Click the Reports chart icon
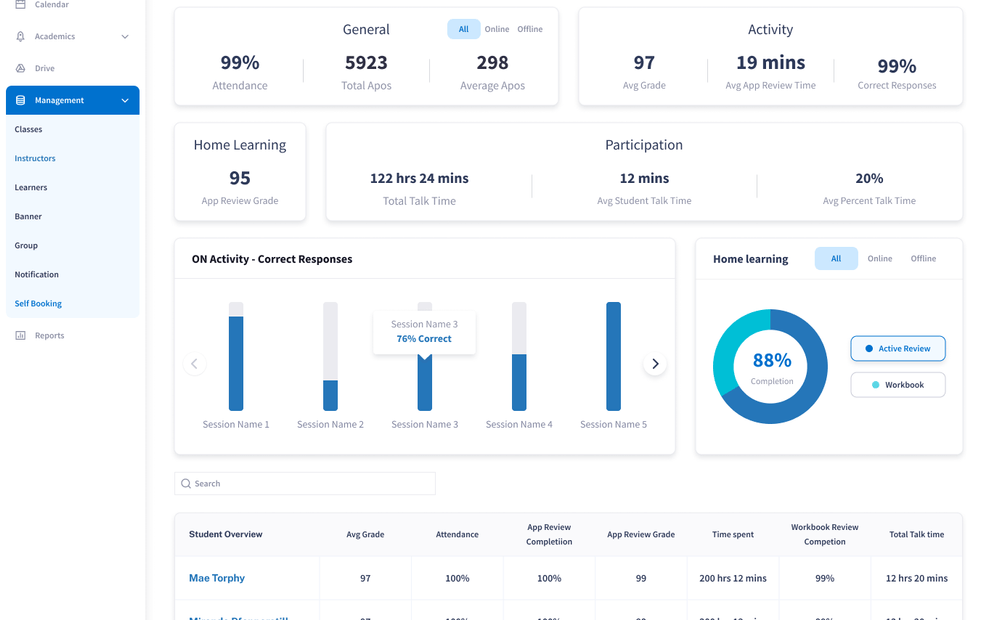992x620 pixels. (20, 336)
